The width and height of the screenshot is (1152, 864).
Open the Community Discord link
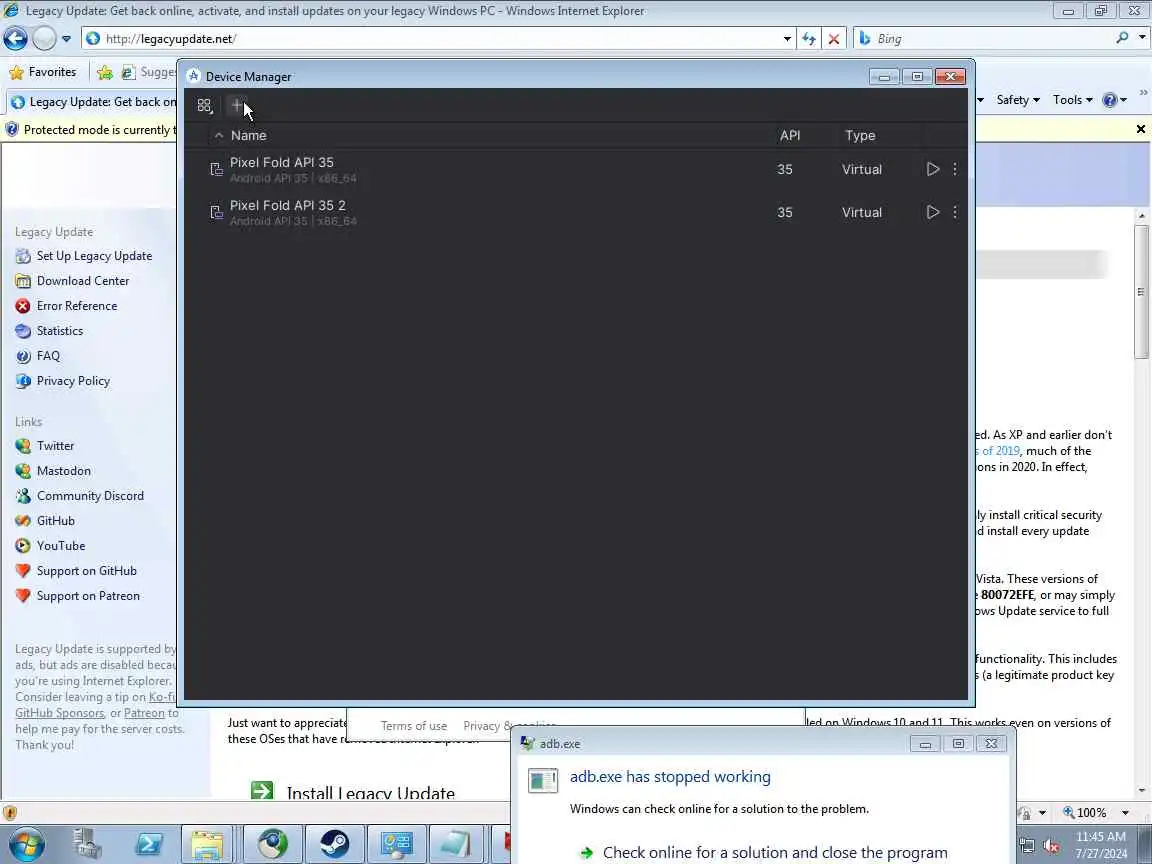pos(90,496)
